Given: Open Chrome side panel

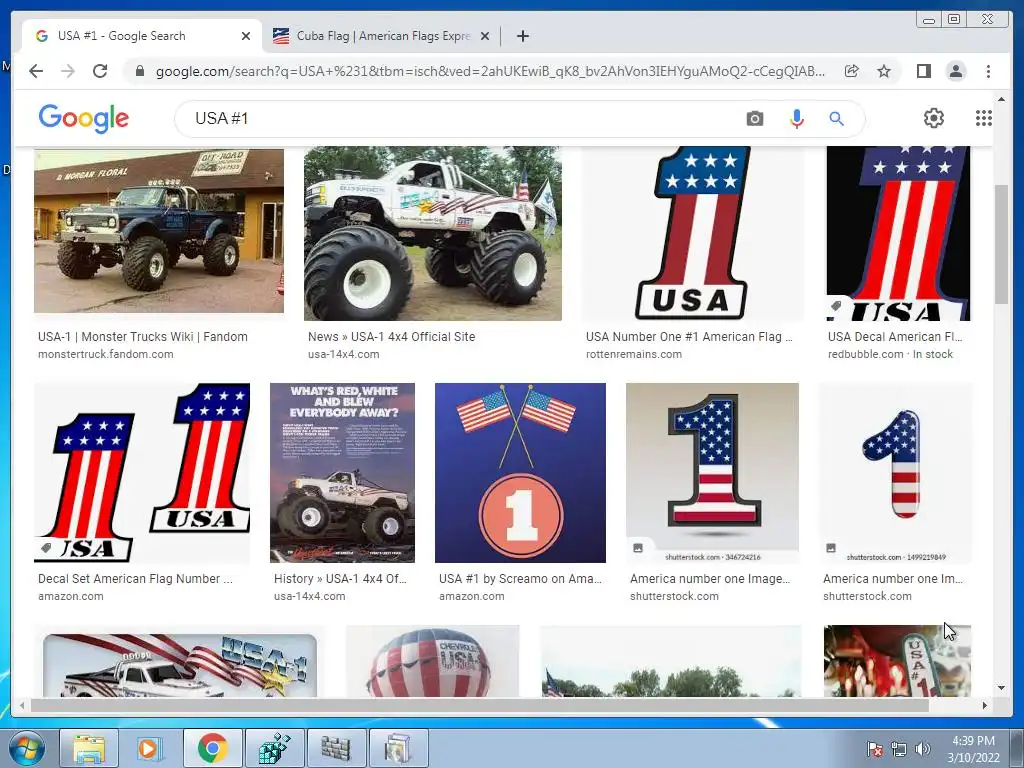Looking at the screenshot, I should [x=923, y=71].
